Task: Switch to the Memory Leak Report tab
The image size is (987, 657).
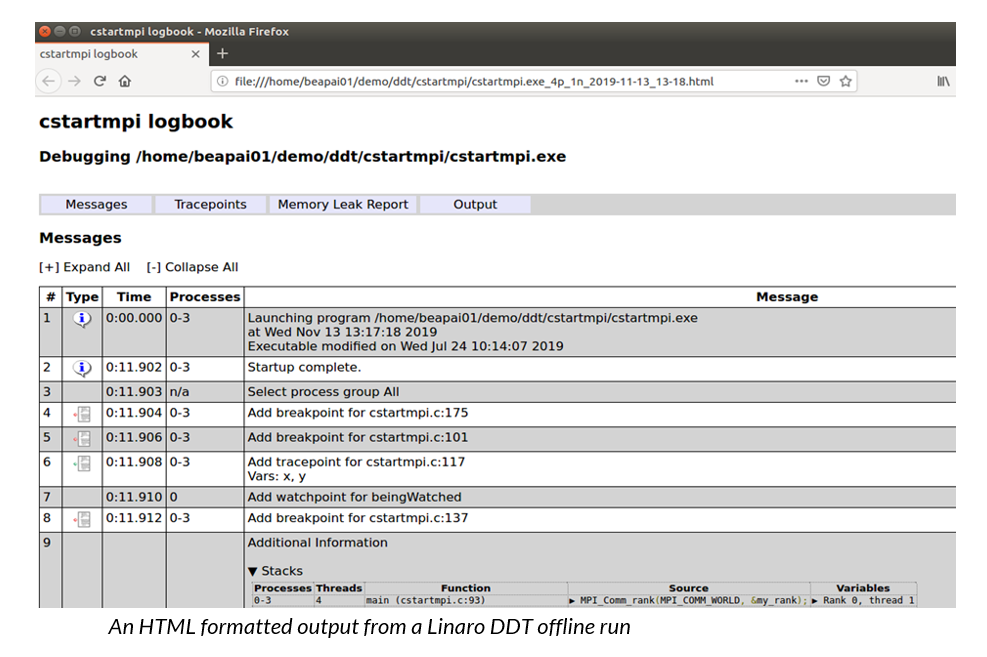Action: point(343,204)
